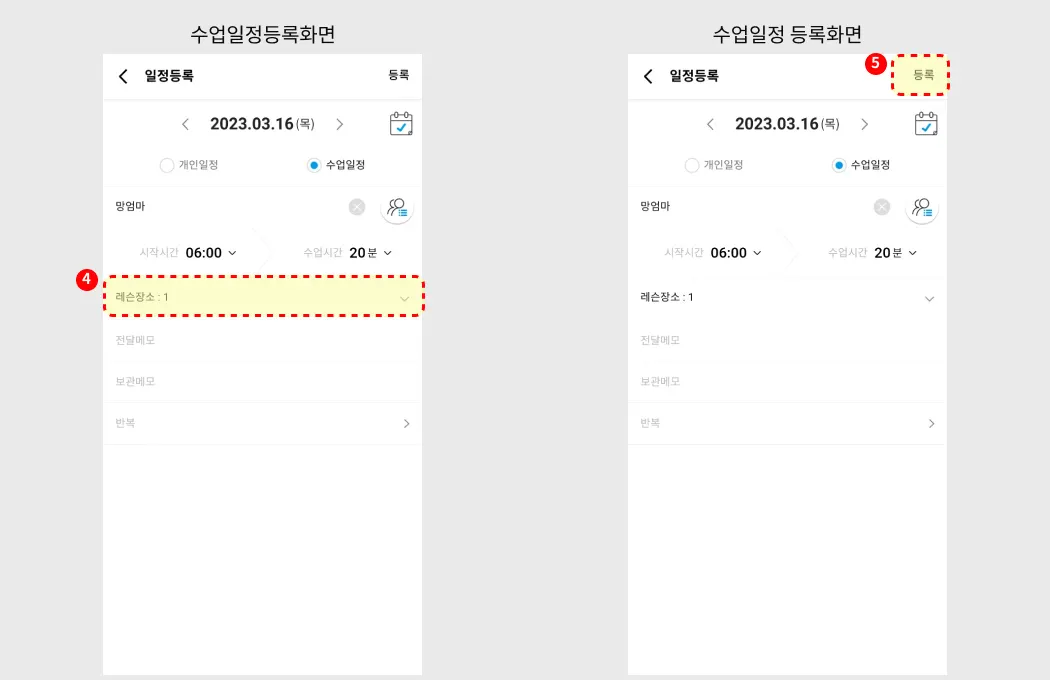Open member list icon on left screen
The image size is (1050, 680).
click(397, 208)
